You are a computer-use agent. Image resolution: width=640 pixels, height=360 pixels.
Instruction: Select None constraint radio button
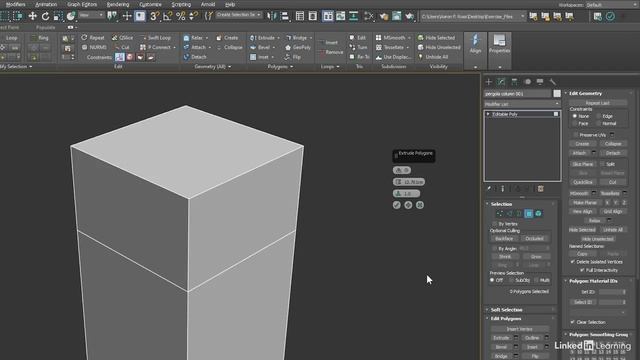[575, 116]
